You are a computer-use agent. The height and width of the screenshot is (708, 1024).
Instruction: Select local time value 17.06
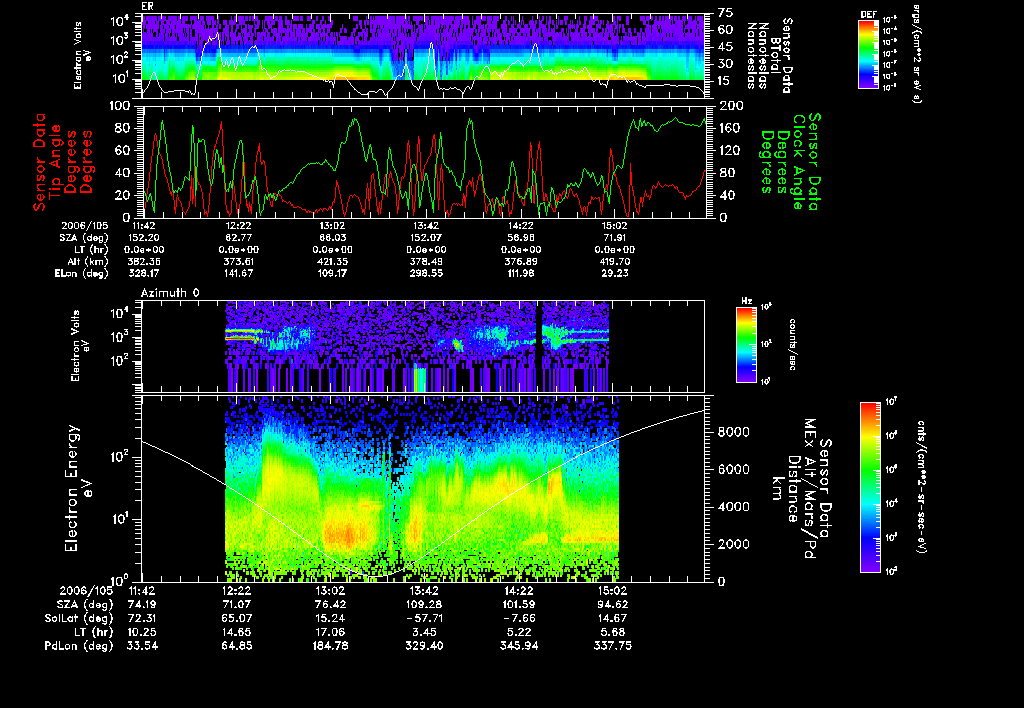(x=330, y=632)
